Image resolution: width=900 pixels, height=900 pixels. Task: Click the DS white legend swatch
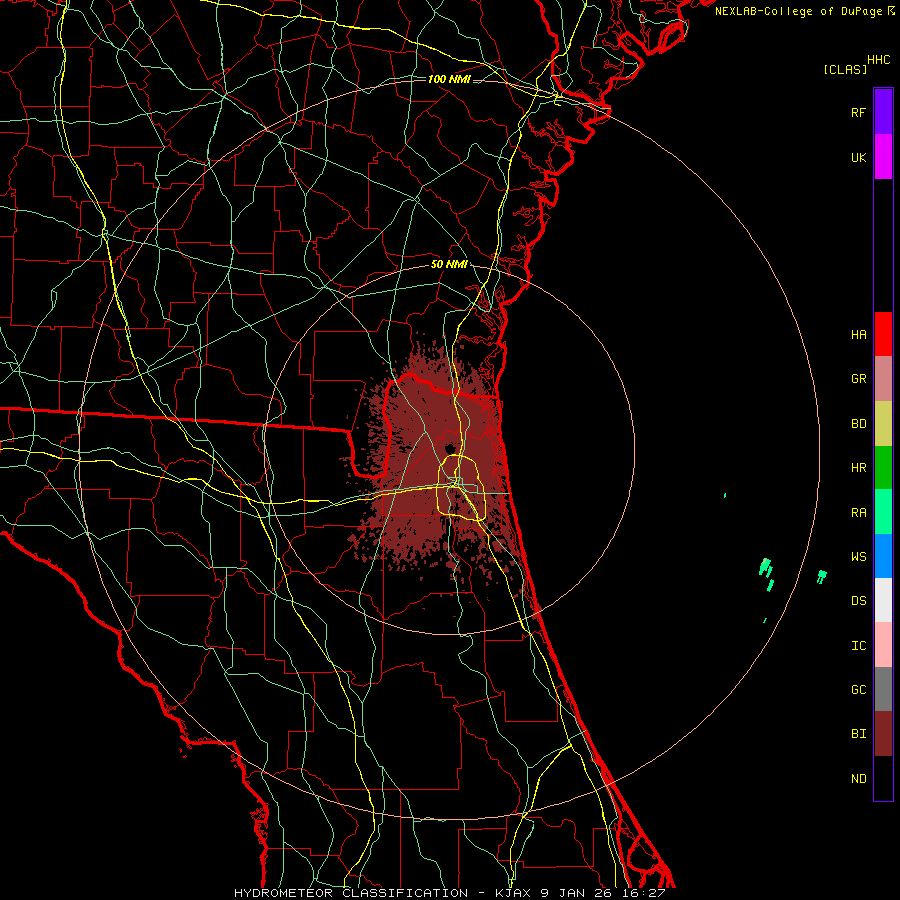pyautogui.click(x=883, y=600)
